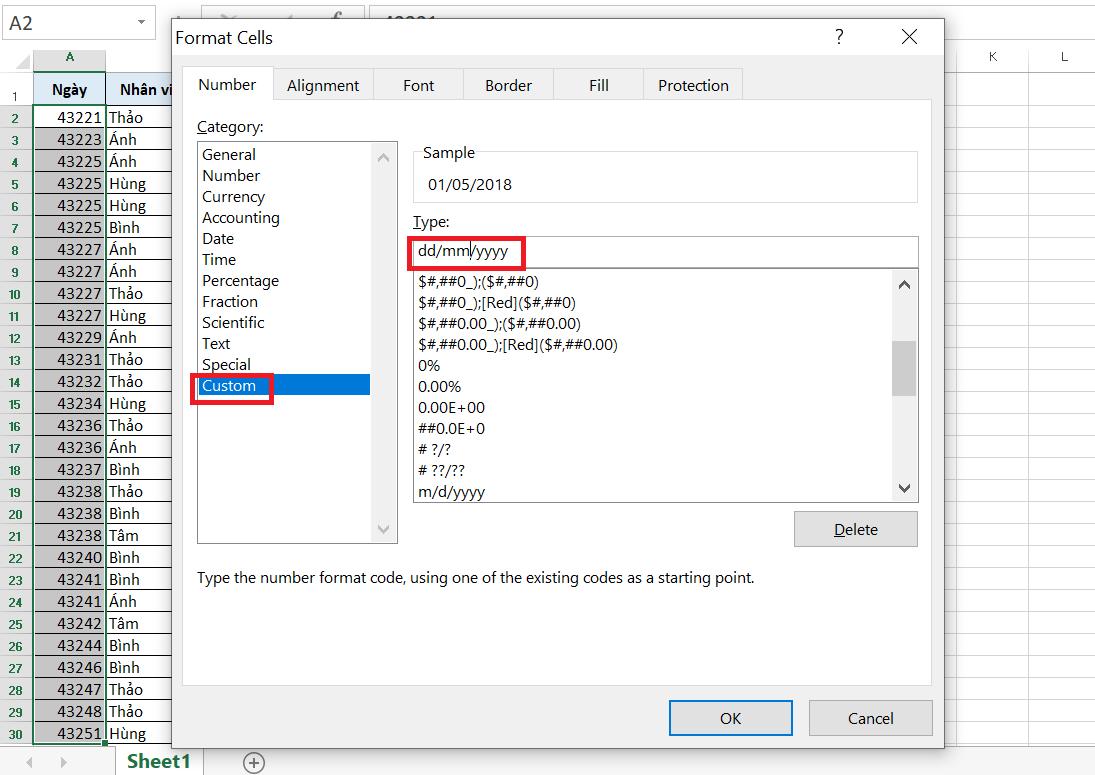The width and height of the screenshot is (1095, 775).
Task: Switch to the Alignment tab
Action: 323,85
